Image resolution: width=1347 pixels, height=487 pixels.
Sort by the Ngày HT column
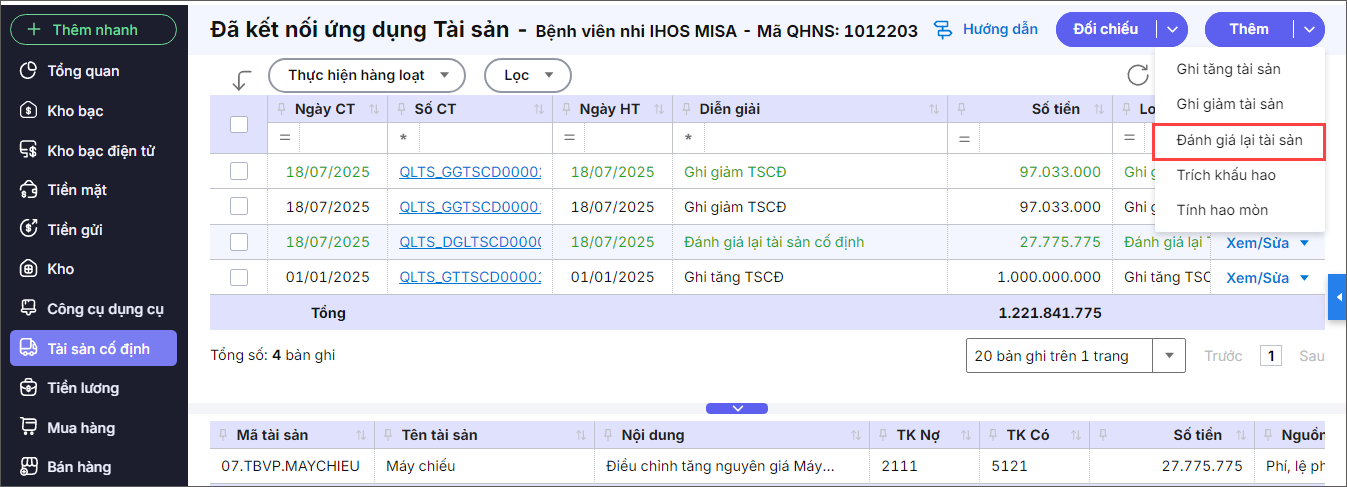pos(658,109)
